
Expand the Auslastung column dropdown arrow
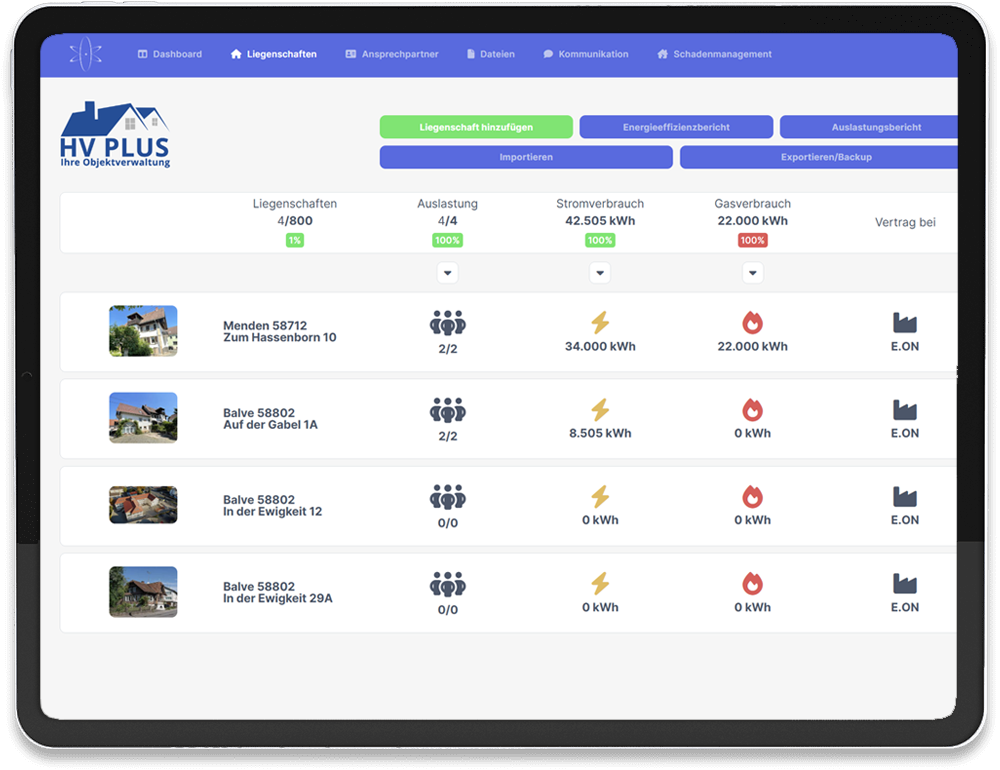448,273
